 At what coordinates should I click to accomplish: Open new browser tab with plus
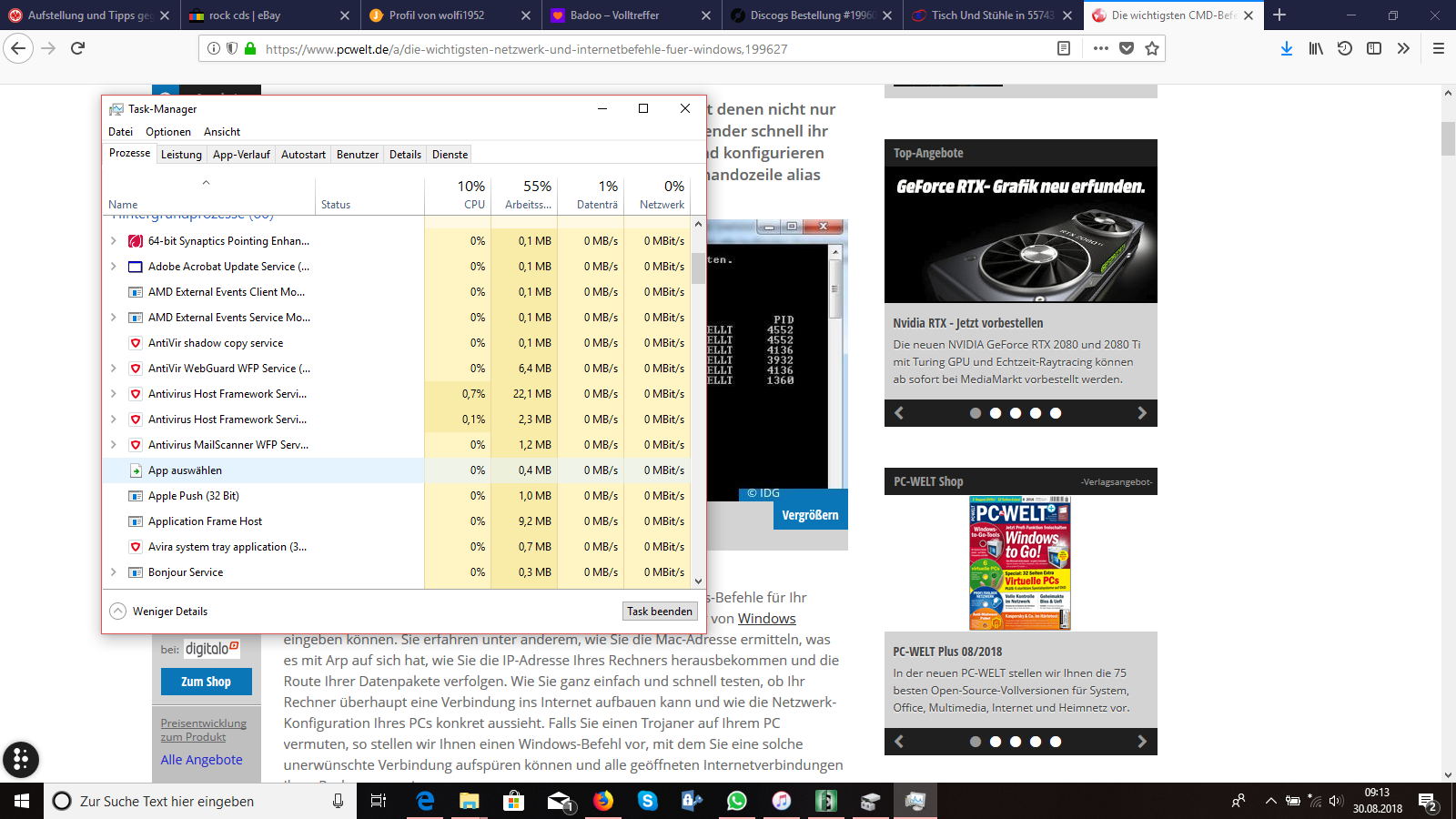pos(1279,15)
